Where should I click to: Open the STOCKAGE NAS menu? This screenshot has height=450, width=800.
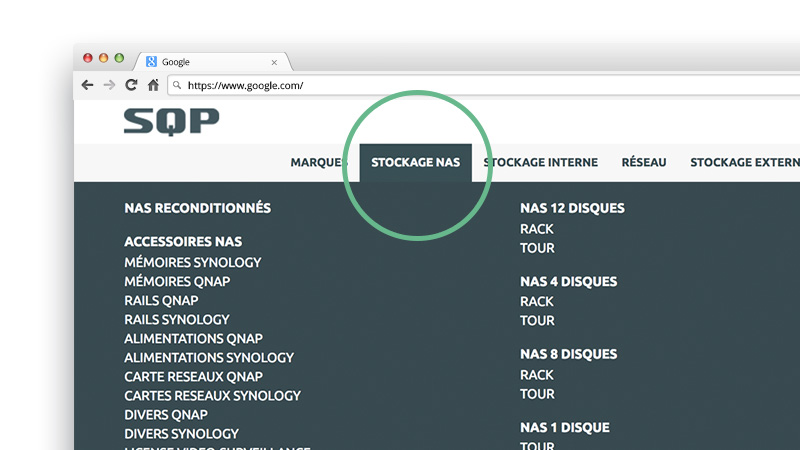(415, 162)
